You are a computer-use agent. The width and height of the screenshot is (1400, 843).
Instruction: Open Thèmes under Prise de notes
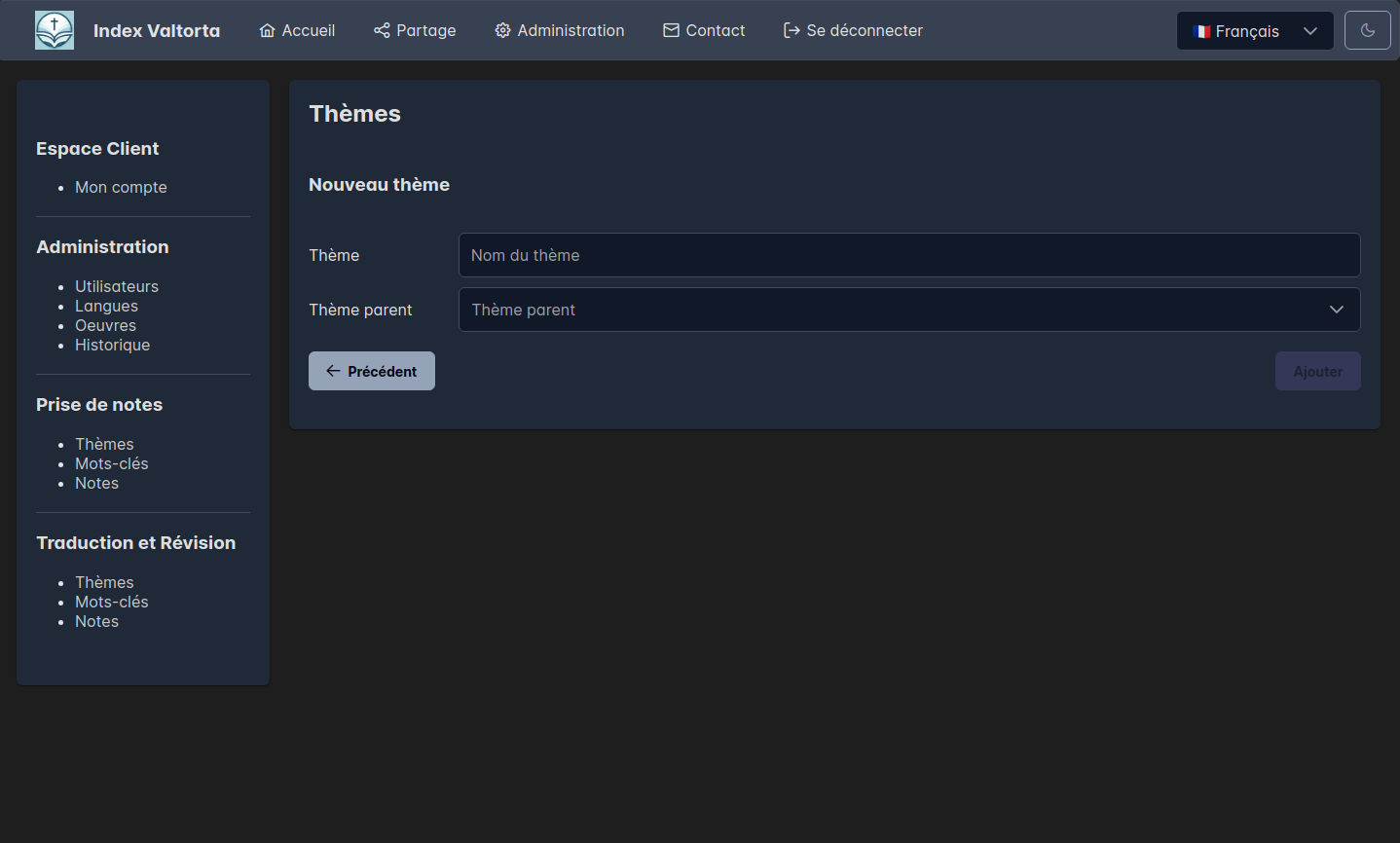tap(104, 444)
